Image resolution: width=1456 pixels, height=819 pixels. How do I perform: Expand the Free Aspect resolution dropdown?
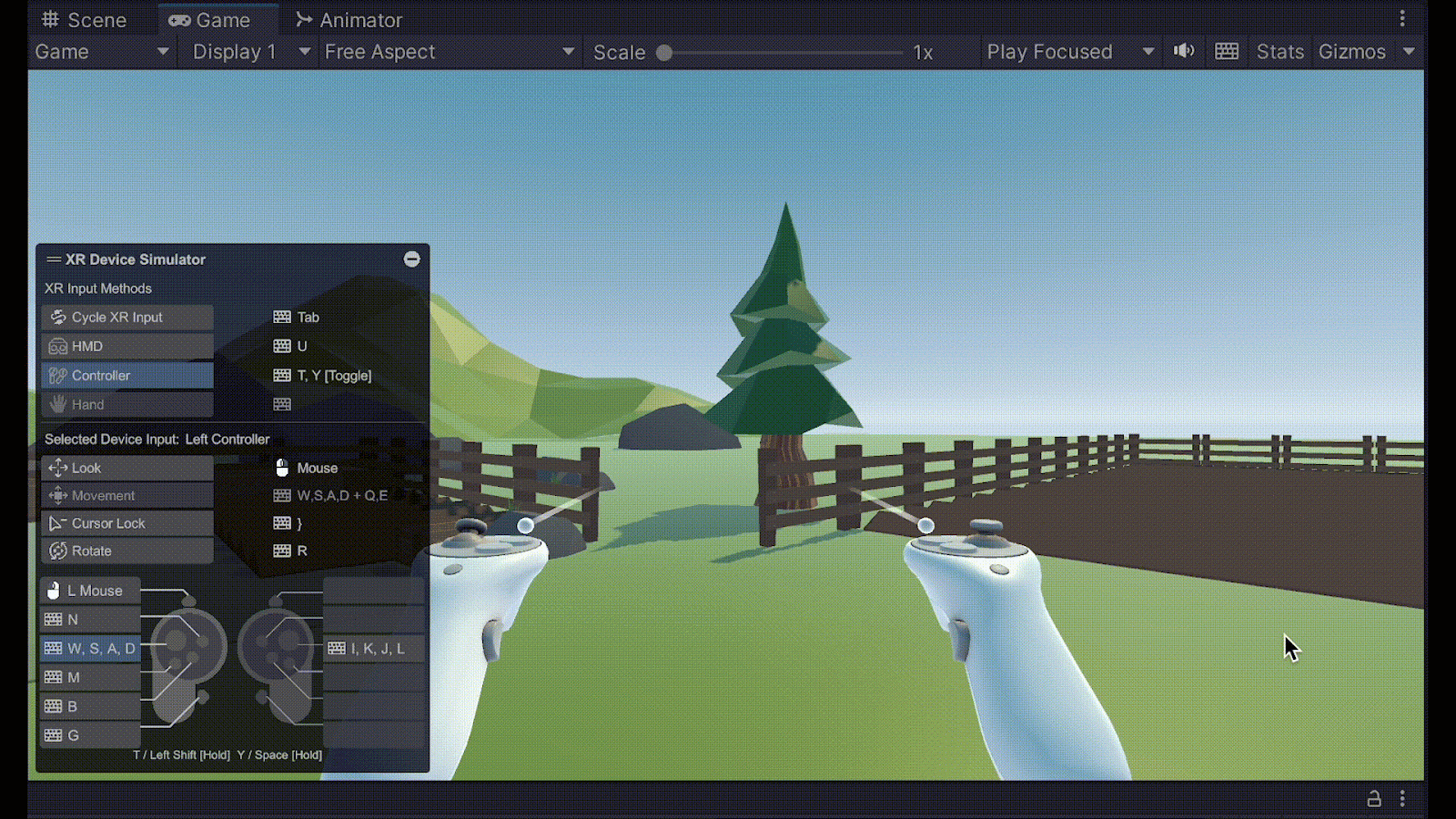pos(449,52)
